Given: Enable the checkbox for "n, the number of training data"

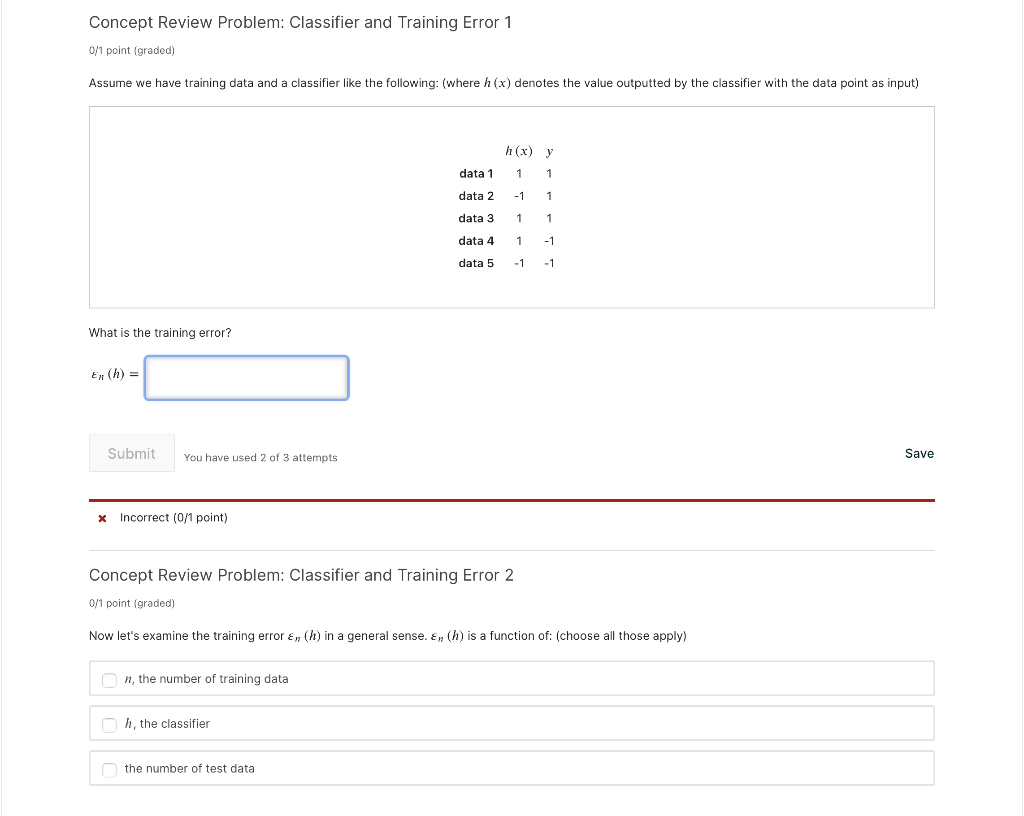Looking at the screenshot, I should (x=109, y=680).
